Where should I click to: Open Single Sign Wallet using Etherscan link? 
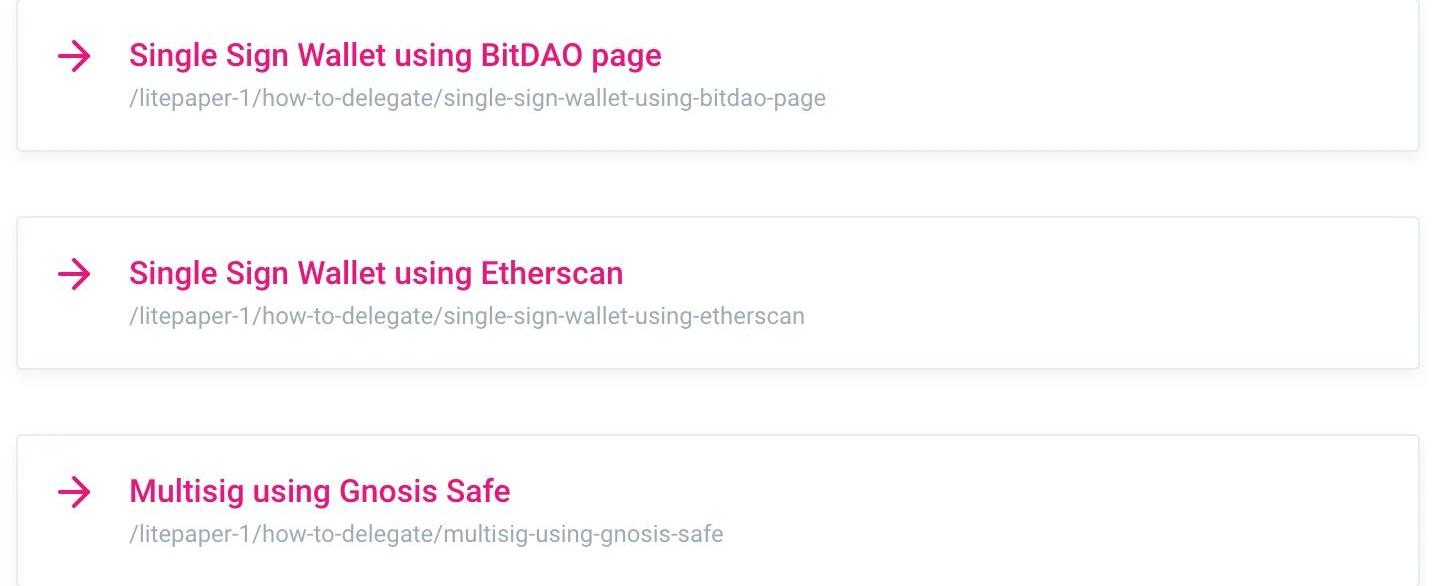pyautogui.click(x=376, y=273)
